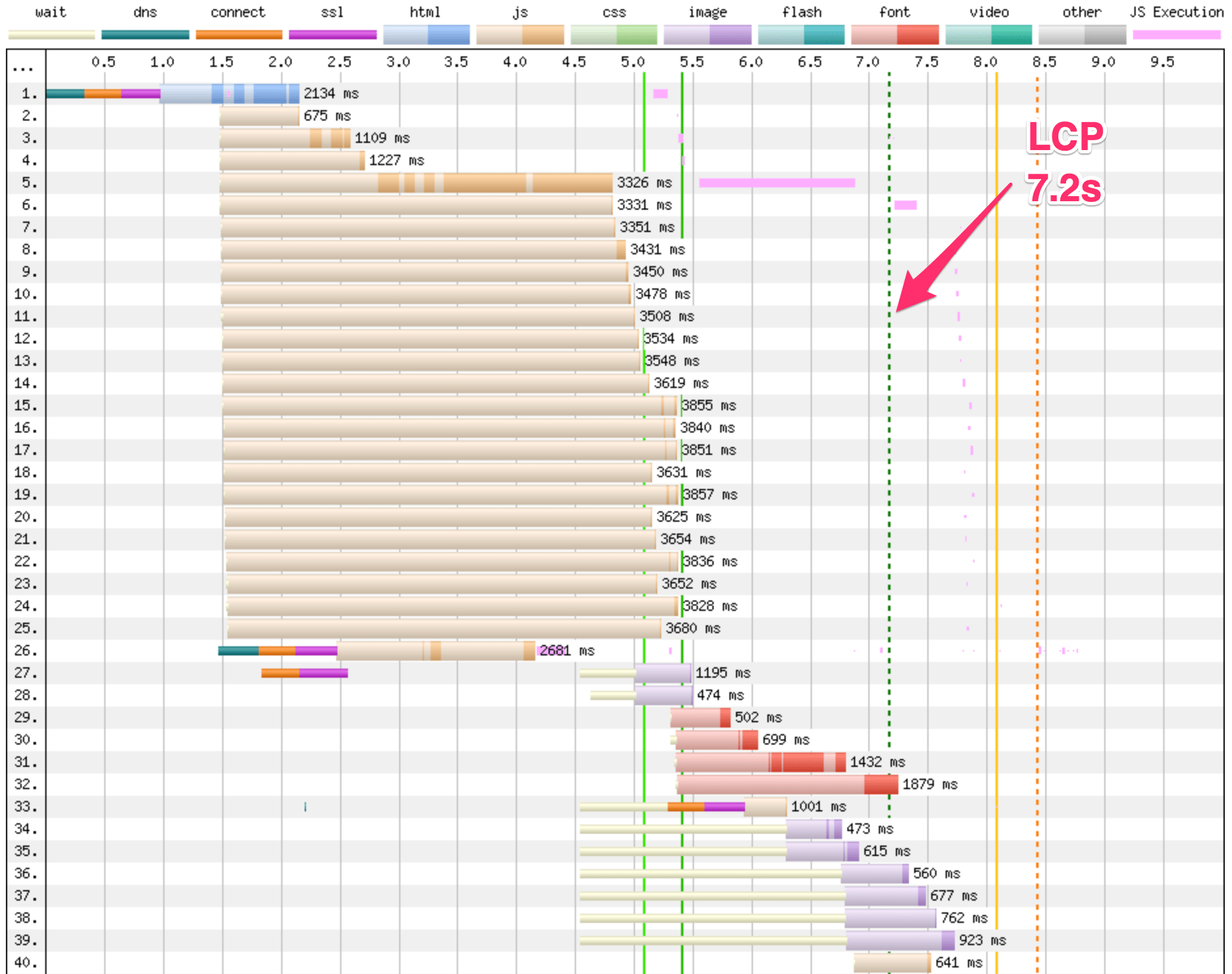The height and width of the screenshot is (974, 1232).
Task: Click the long pink JS execution bar in row 5
Action: coord(777,183)
